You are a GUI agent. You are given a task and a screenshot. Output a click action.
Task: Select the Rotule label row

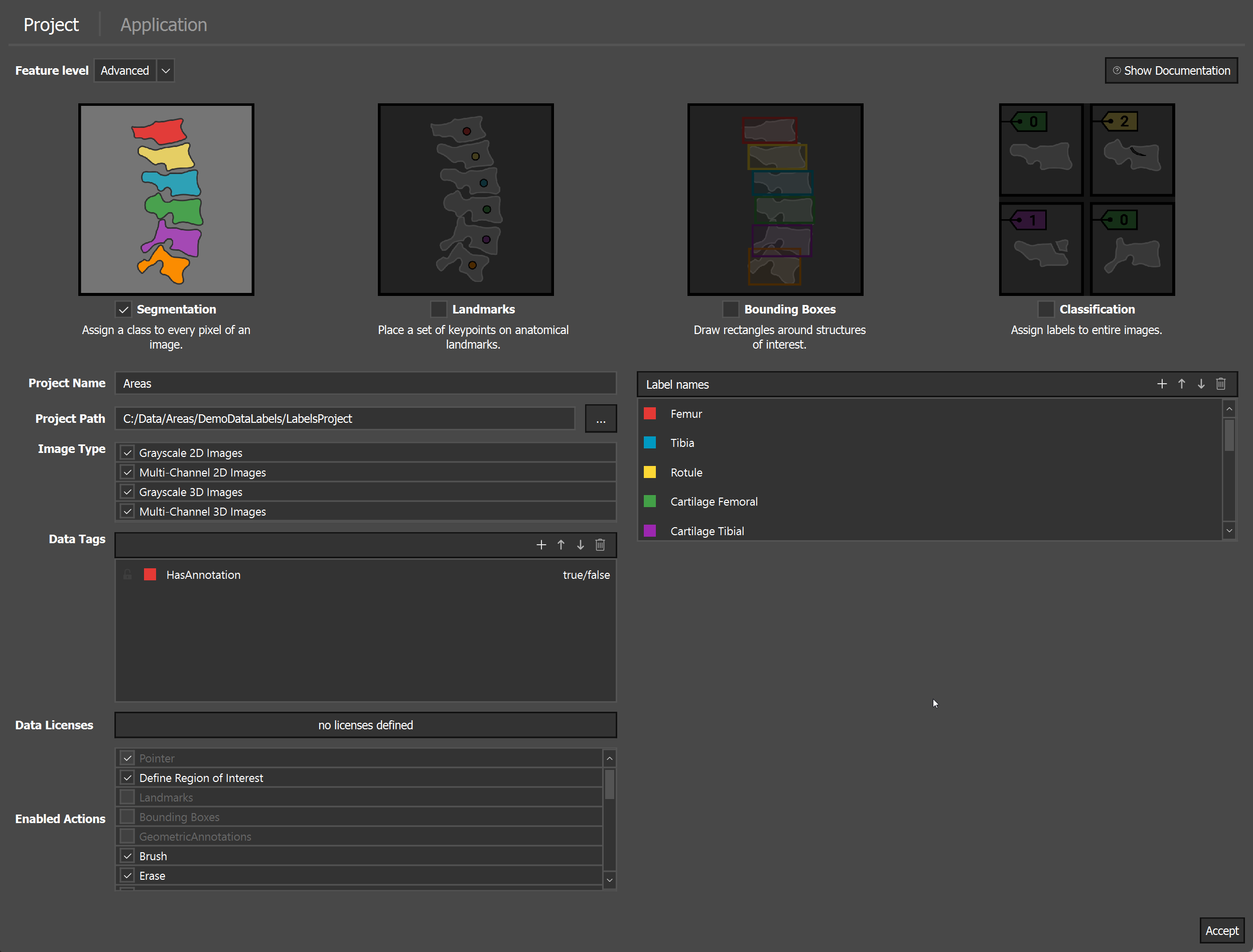pos(930,472)
